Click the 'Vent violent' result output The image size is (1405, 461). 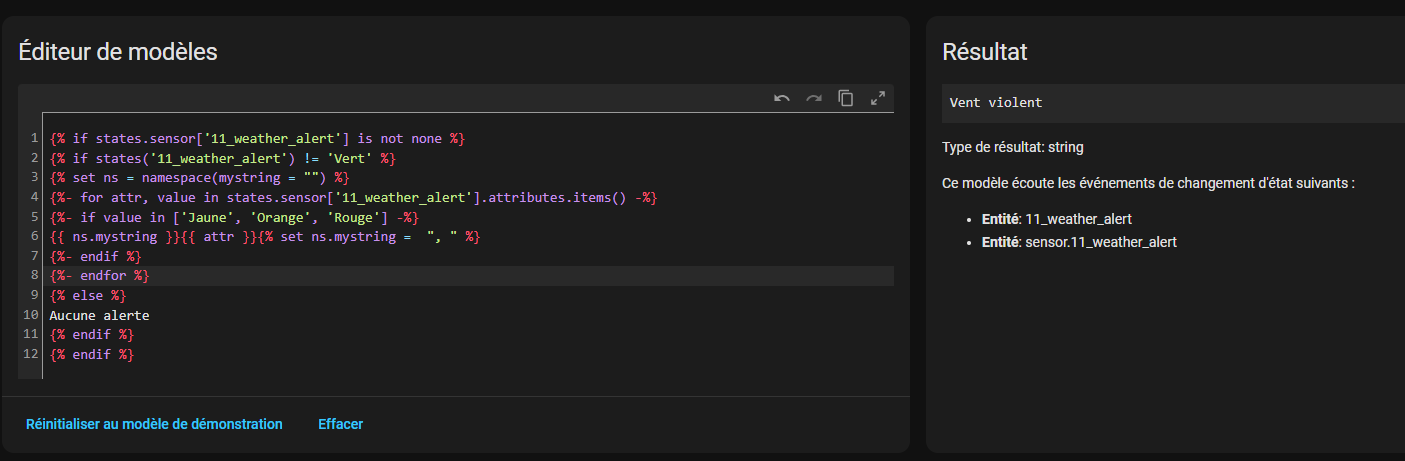click(x=996, y=103)
